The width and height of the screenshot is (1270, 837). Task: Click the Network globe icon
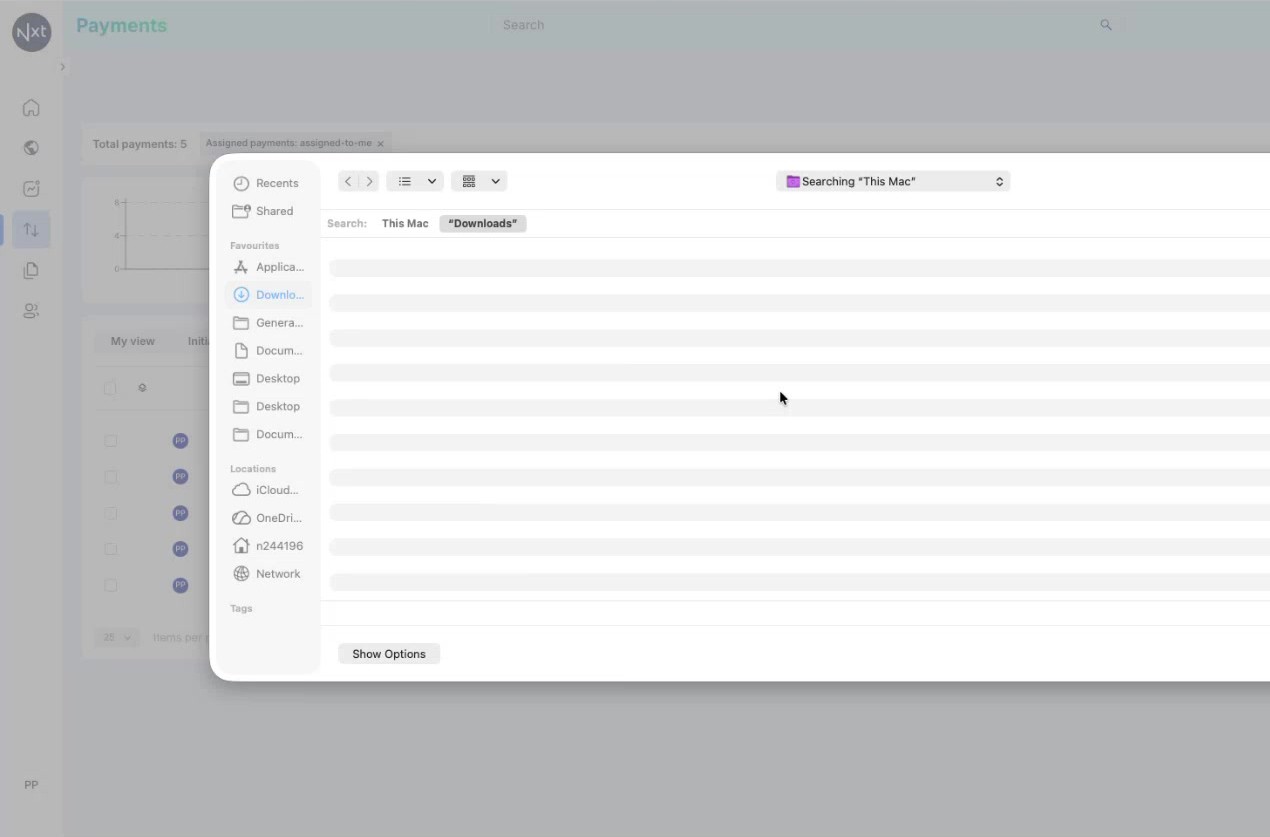241,574
